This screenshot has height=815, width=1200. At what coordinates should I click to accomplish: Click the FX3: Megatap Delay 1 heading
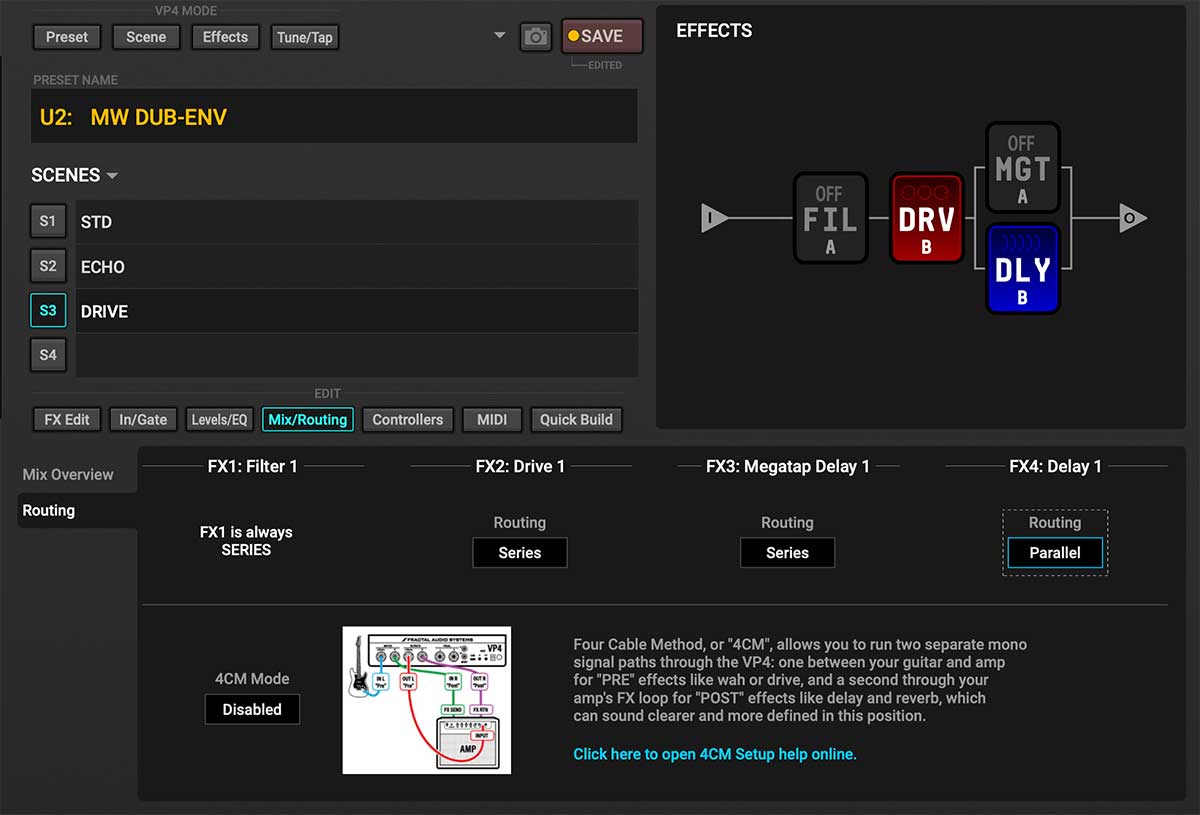788,466
